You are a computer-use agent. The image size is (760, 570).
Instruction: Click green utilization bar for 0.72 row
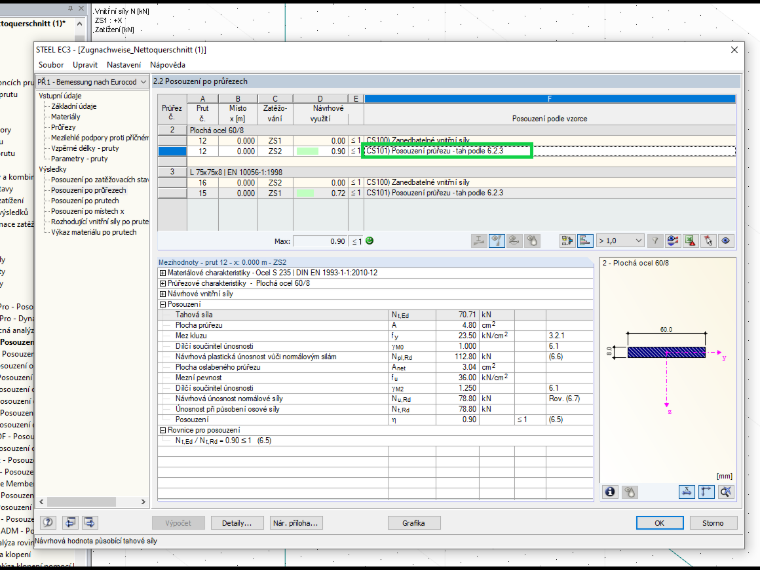305,193
